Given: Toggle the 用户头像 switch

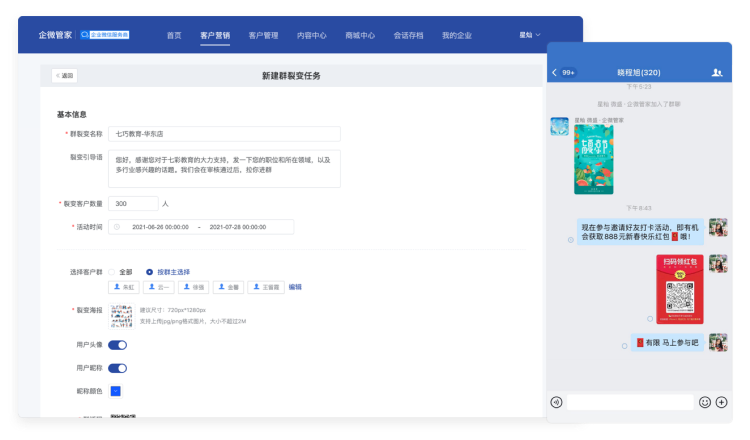Looking at the screenshot, I should [x=117, y=345].
